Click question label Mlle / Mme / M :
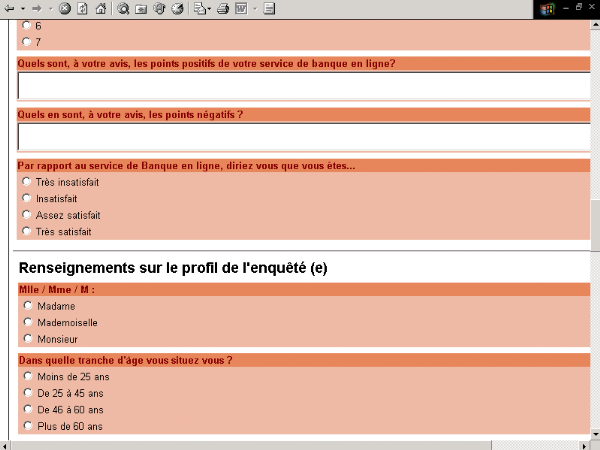The height and width of the screenshot is (450, 600). tap(57, 290)
